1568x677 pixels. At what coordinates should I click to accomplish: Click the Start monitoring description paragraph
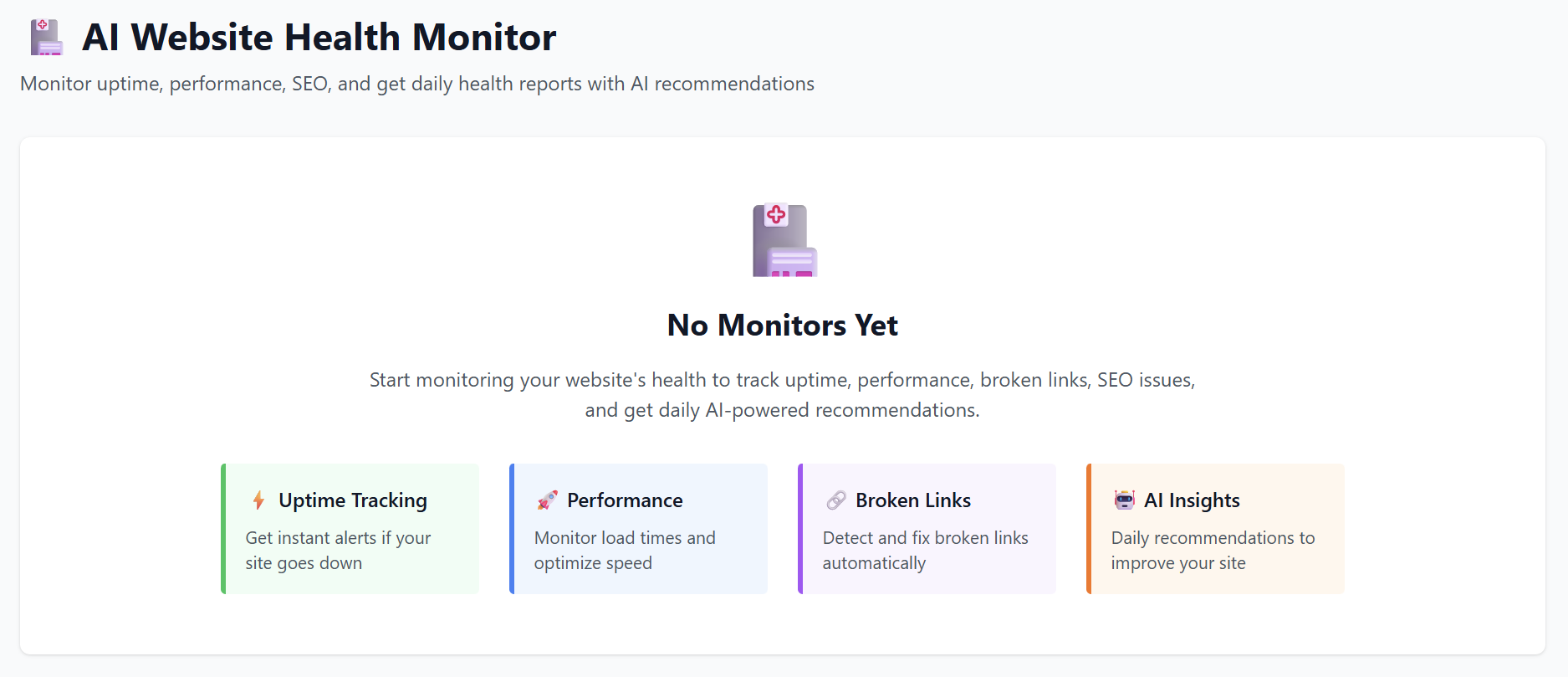782,394
